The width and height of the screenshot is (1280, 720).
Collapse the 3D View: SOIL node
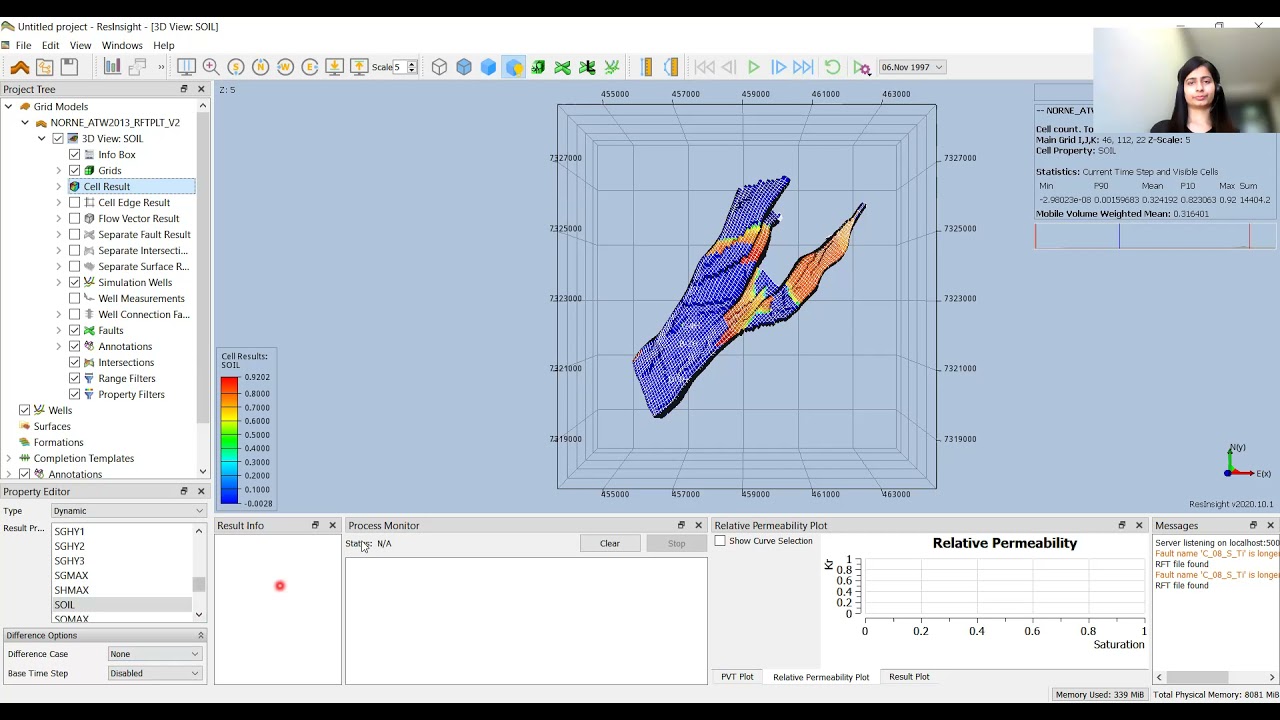(x=41, y=138)
